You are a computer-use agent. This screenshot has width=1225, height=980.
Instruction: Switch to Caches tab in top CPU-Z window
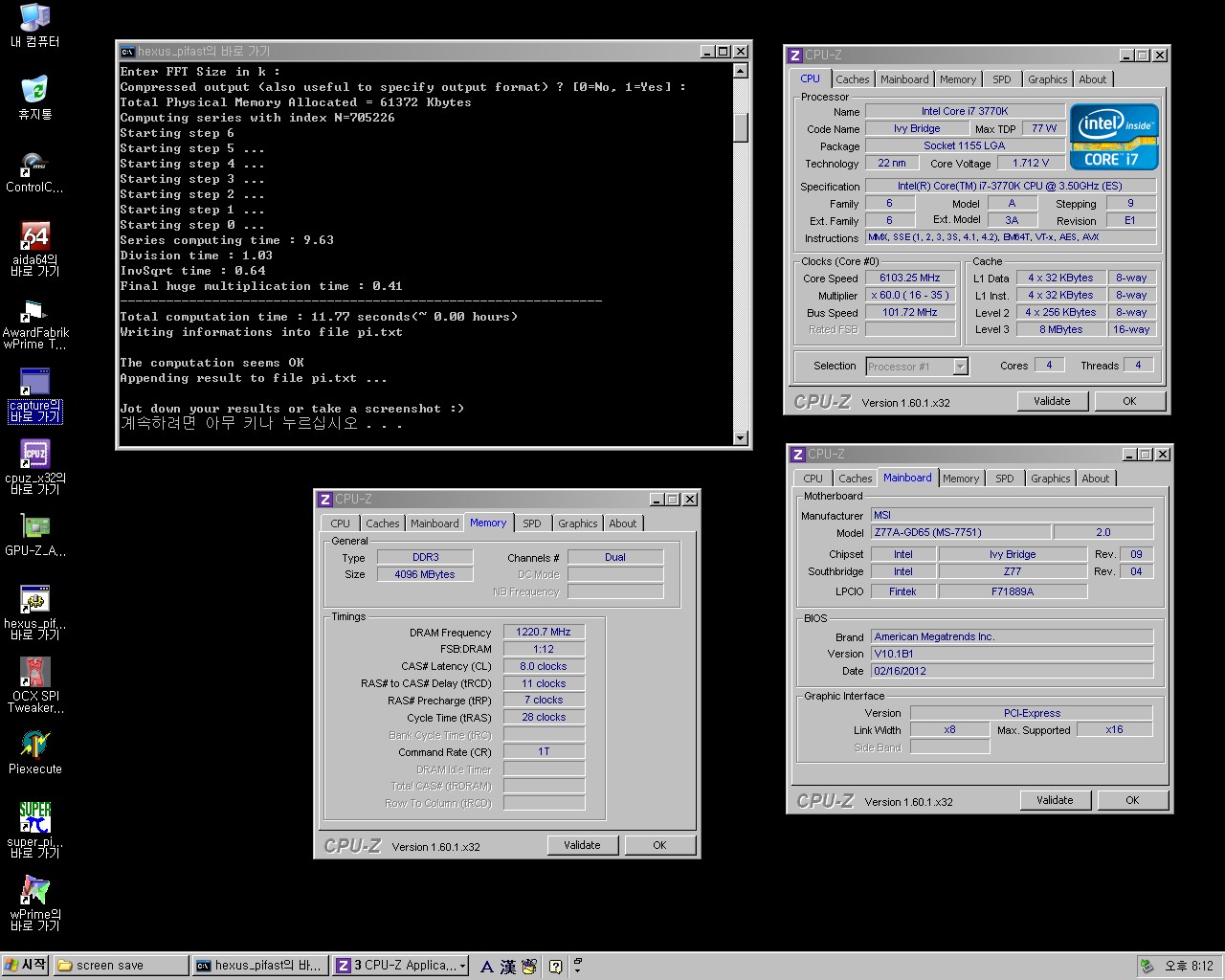(x=852, y=79)
